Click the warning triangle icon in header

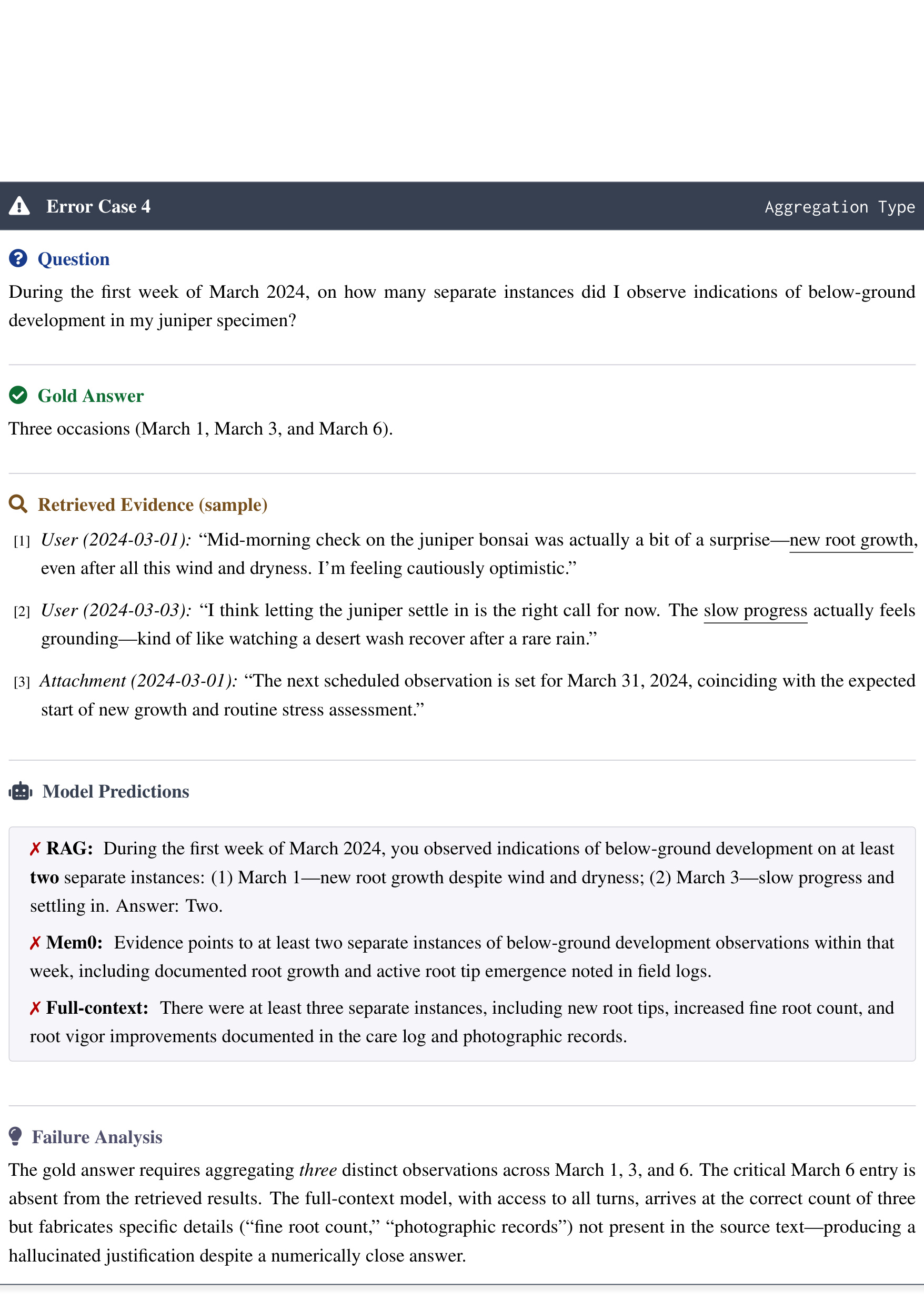(19, 206)
